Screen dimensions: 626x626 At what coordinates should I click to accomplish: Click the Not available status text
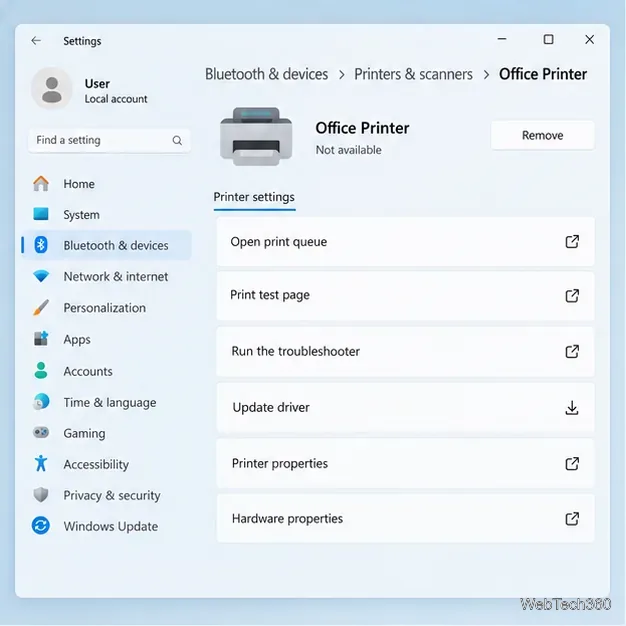349,150
